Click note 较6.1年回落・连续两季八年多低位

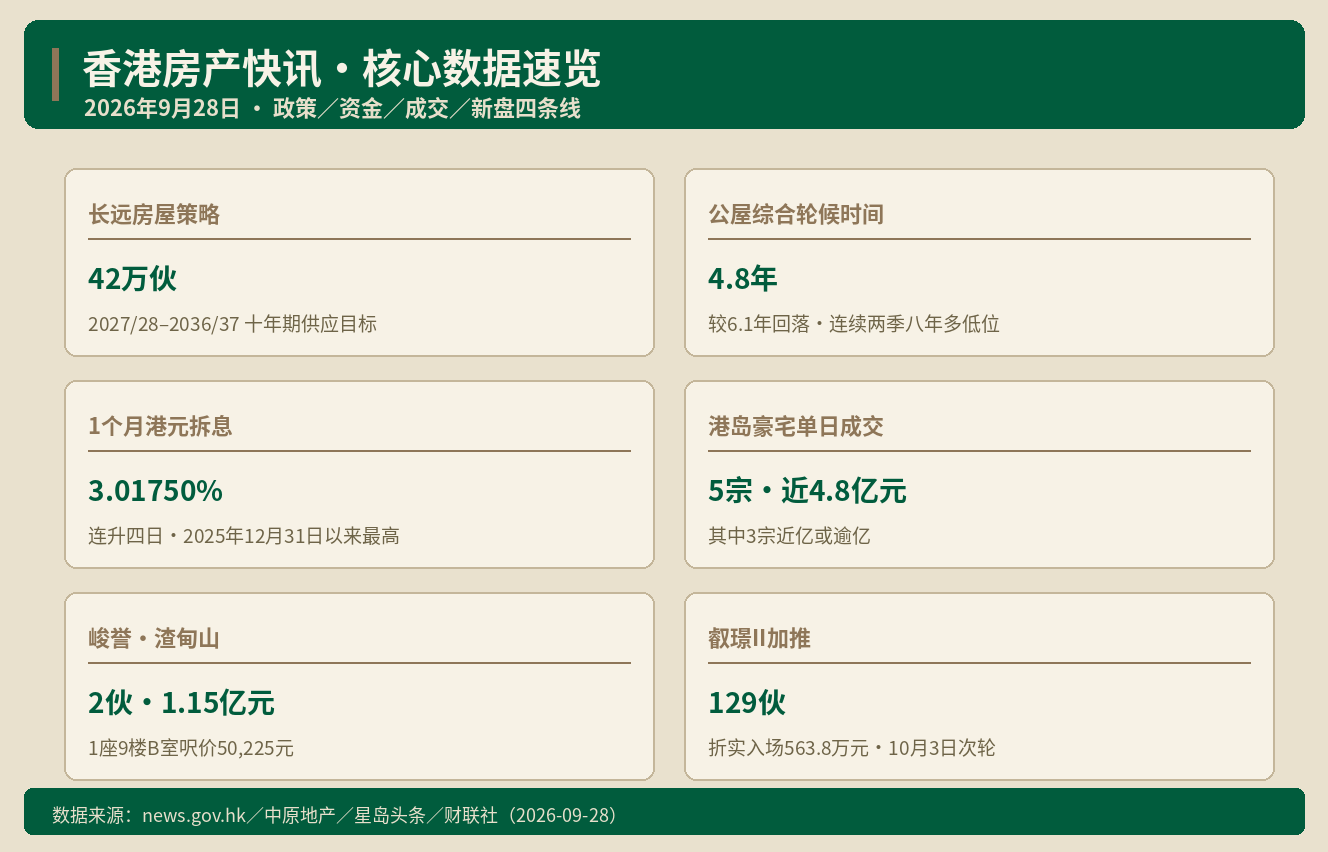pos(854,324)
